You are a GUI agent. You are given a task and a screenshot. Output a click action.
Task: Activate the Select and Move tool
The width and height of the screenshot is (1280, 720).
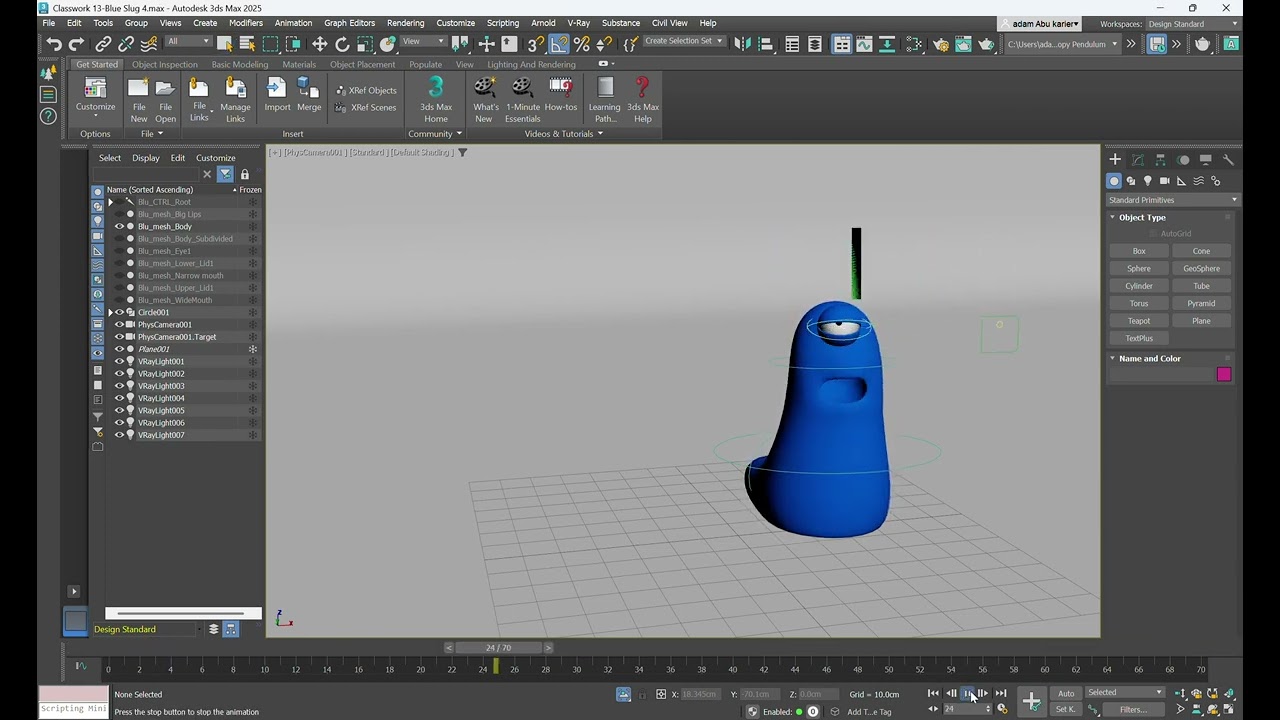pos(319,44)
